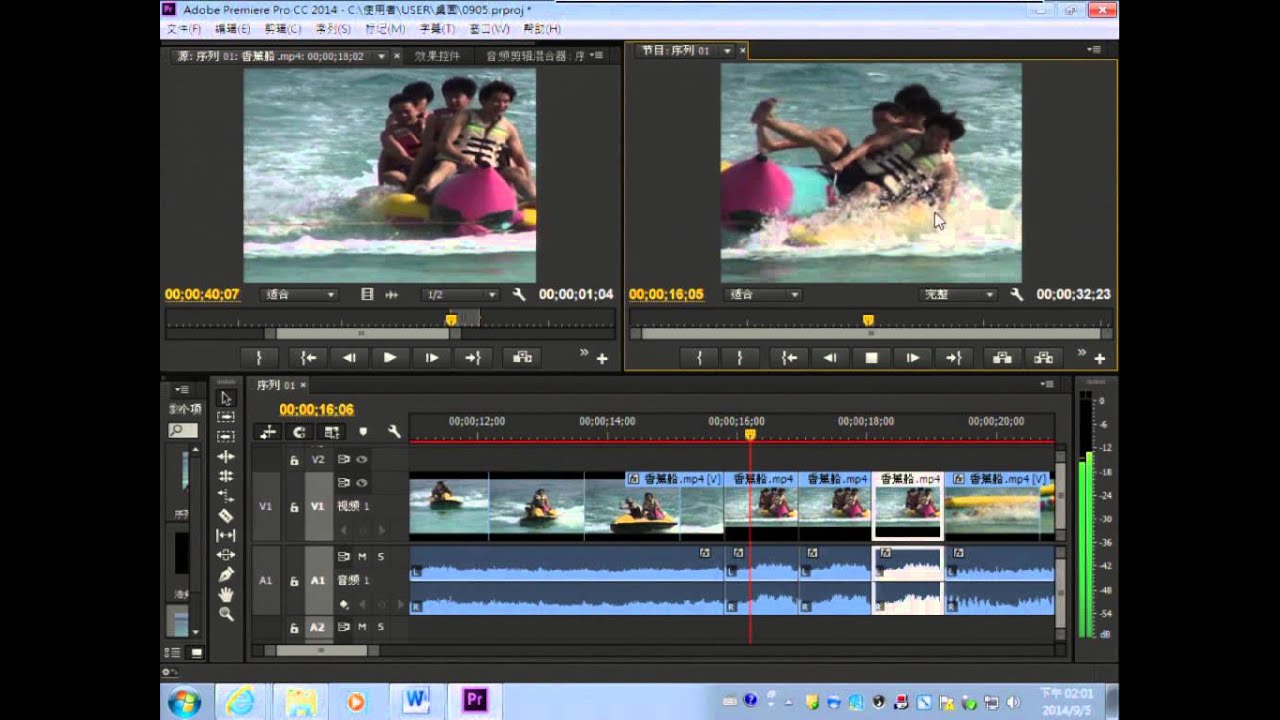The height and width of the screenshot is (720, 1280).
Task: Select the Selection arrow tool
Action: coord(226,398)
